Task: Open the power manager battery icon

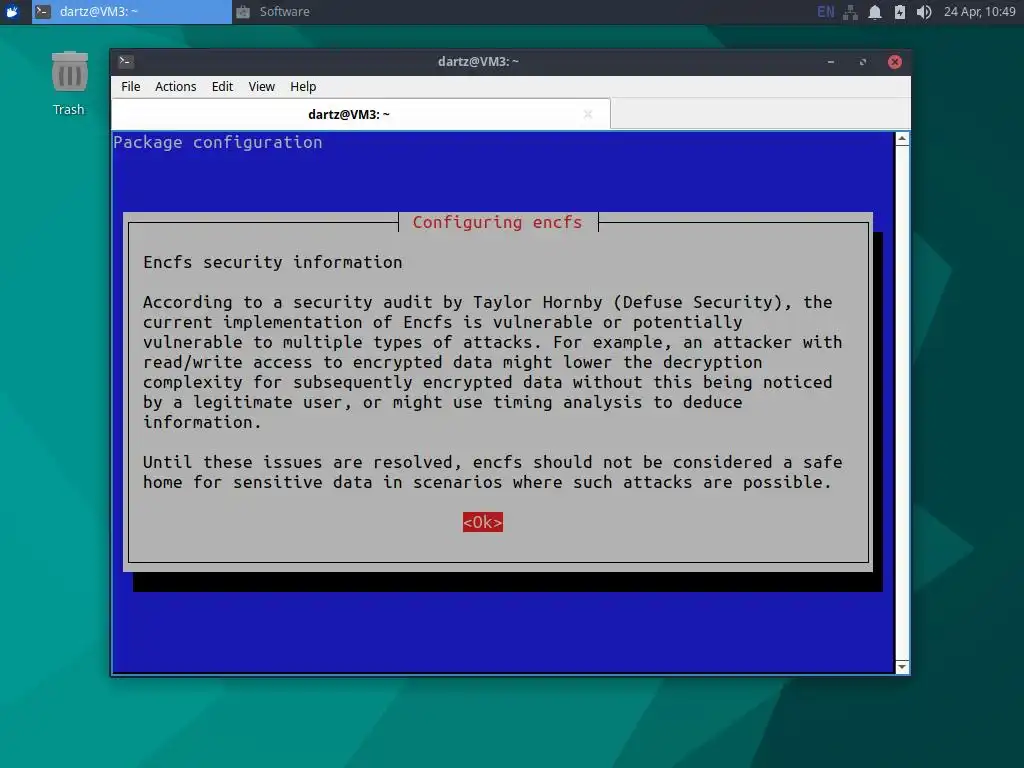Action: (x=900, y=12)
